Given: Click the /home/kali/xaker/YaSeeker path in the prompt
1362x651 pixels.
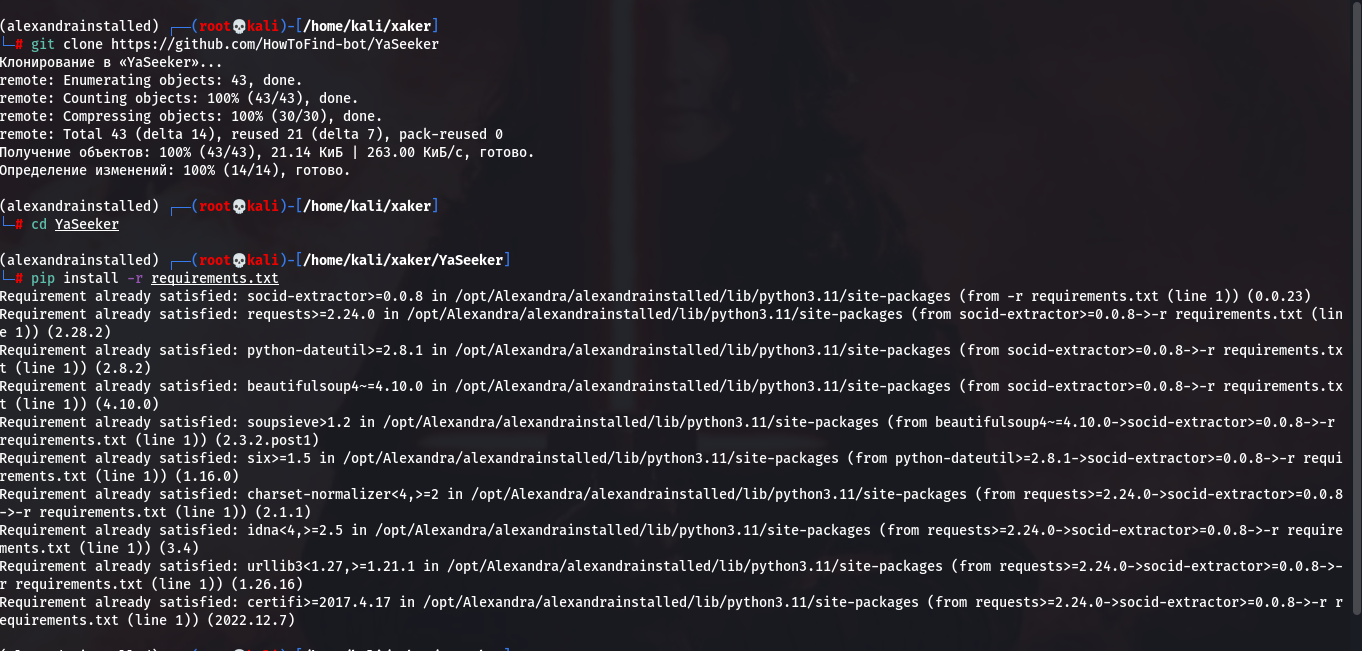Looking at the screenshot, I should (405, 260).
